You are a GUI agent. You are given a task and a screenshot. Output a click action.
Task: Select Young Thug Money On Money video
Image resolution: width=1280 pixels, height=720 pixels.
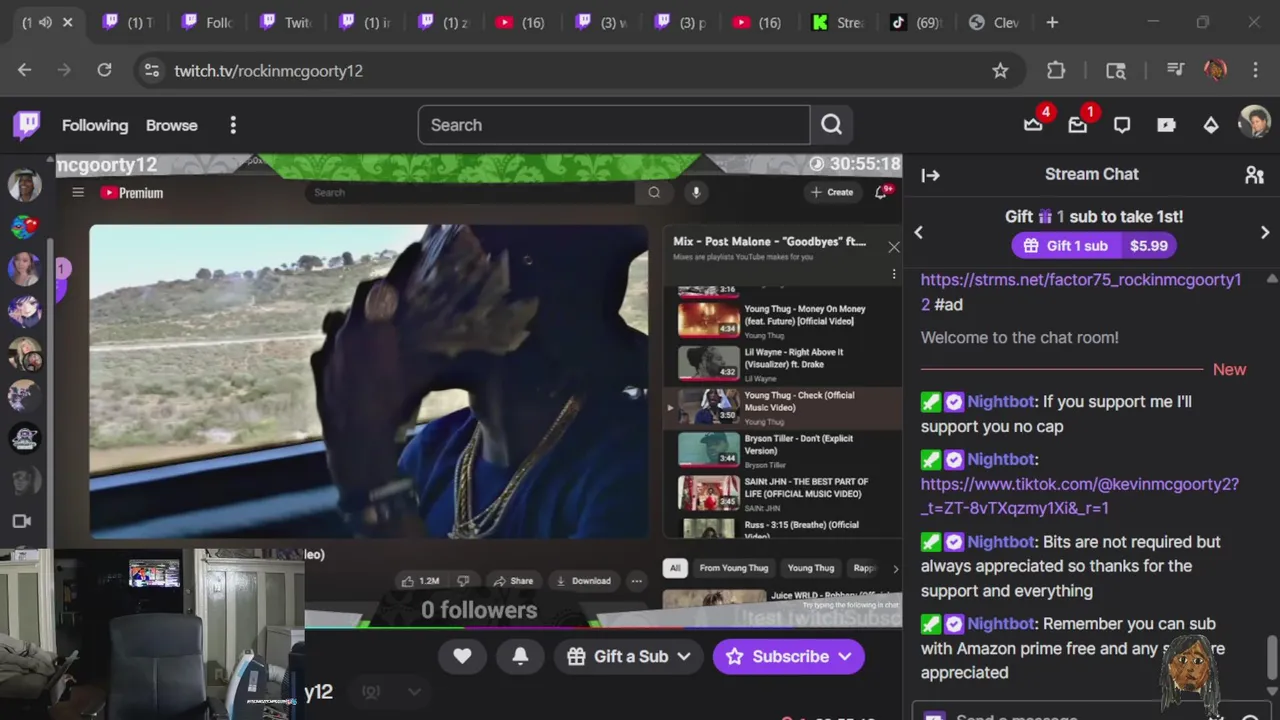(x=783, y=321)
